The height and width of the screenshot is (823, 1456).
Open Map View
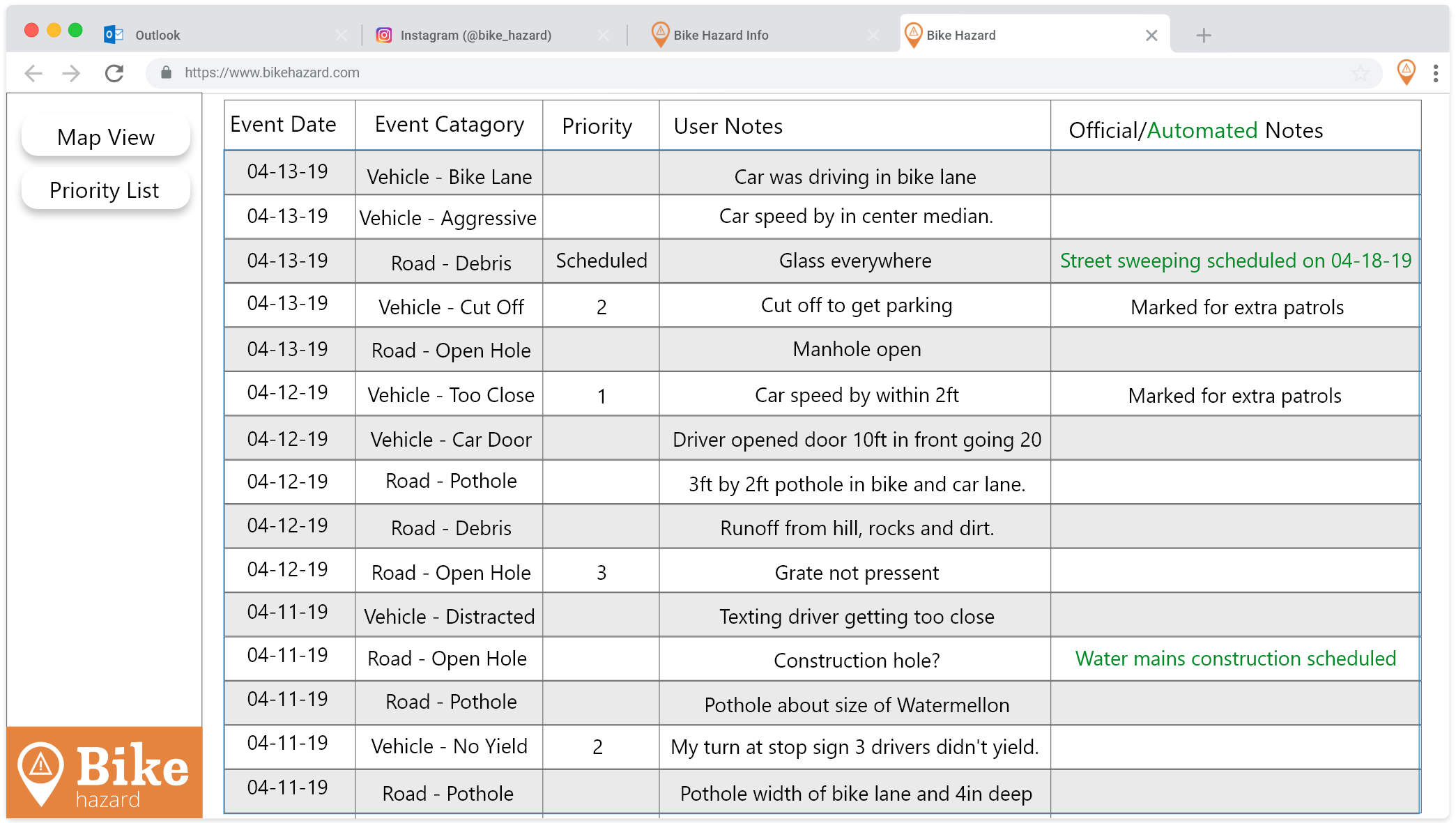click(x=106, y=137)
